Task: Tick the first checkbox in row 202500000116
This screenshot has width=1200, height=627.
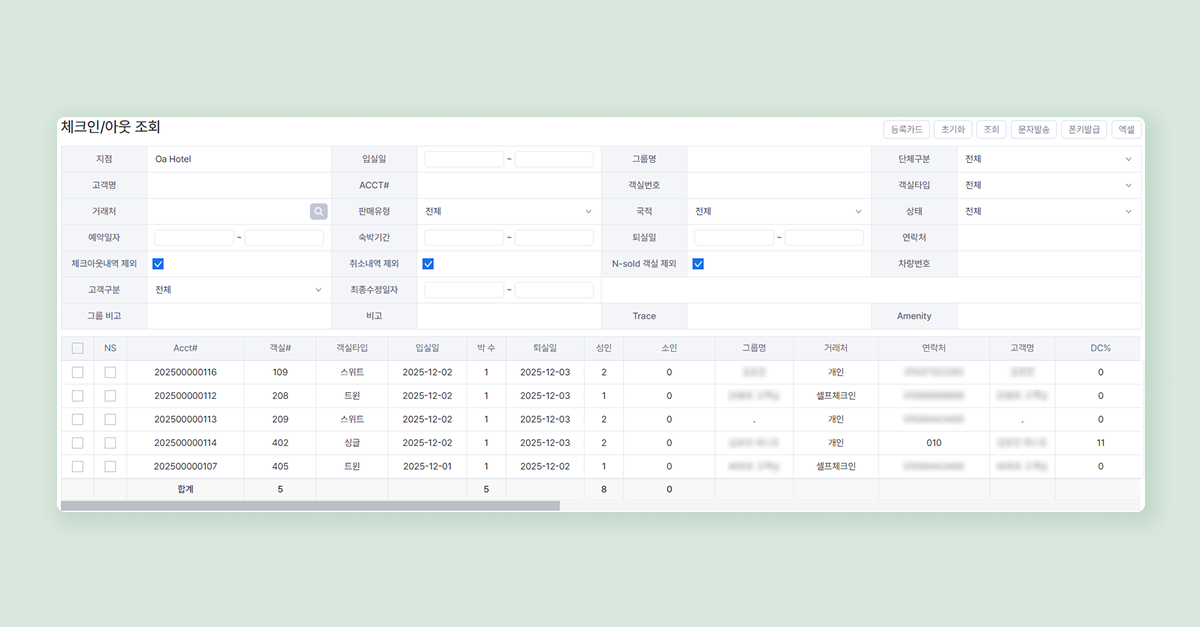Action: pos(77,372)
